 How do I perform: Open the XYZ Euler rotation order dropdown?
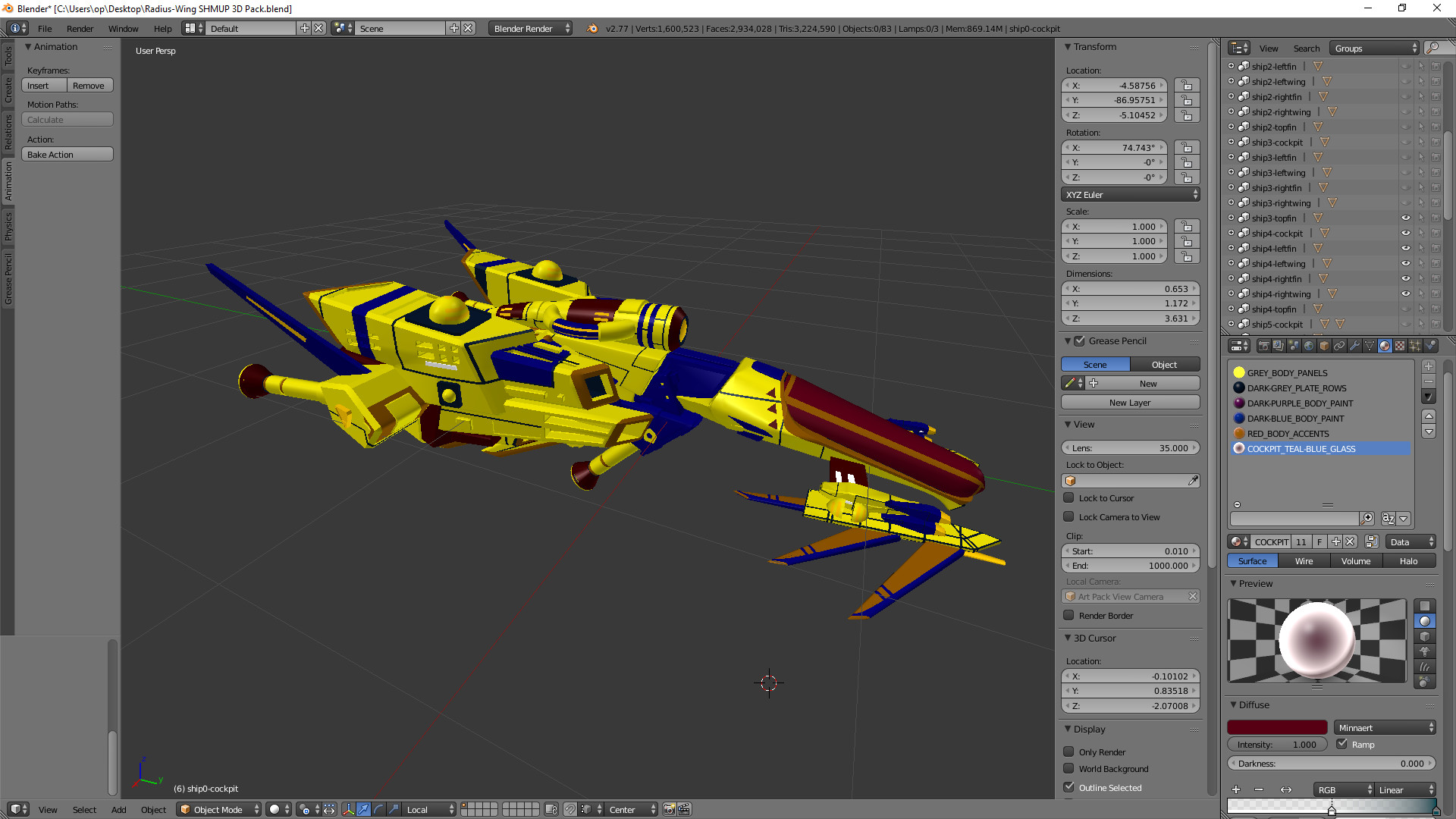click(1130, 195)
